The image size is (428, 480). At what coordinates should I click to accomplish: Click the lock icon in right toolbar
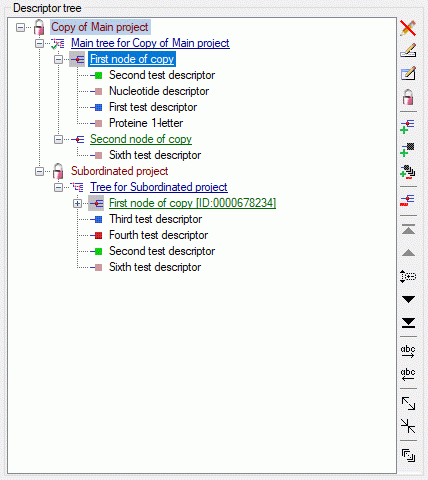[x=408, y=97]
